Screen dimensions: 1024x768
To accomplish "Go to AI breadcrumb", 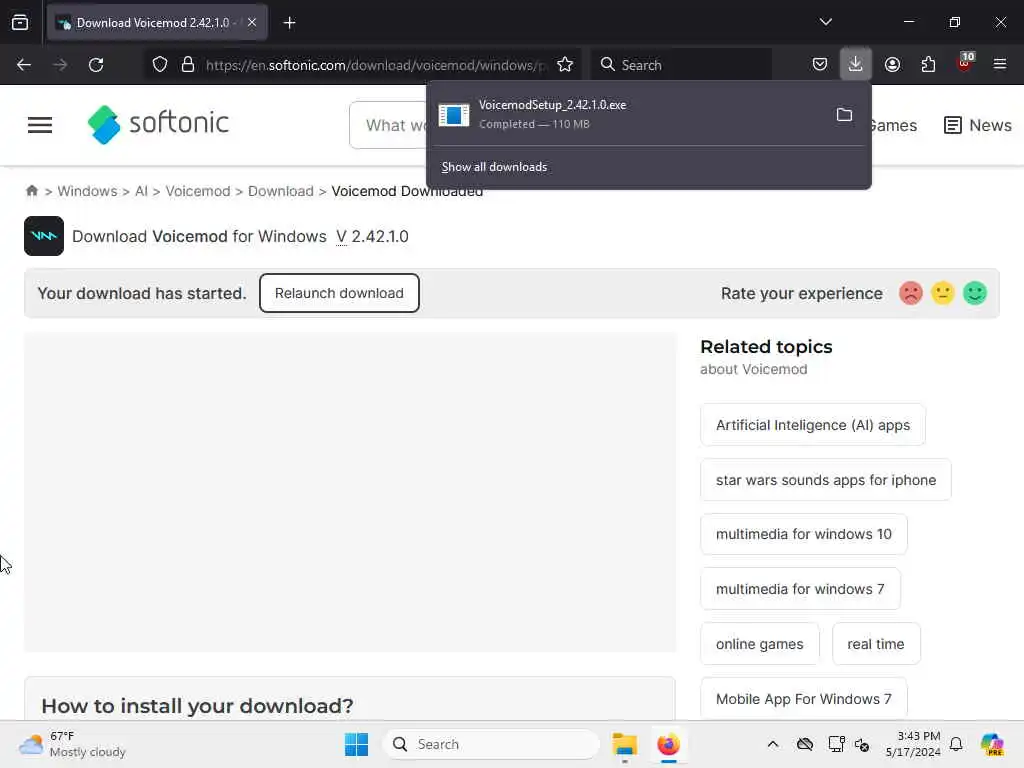I will point(141,191).
